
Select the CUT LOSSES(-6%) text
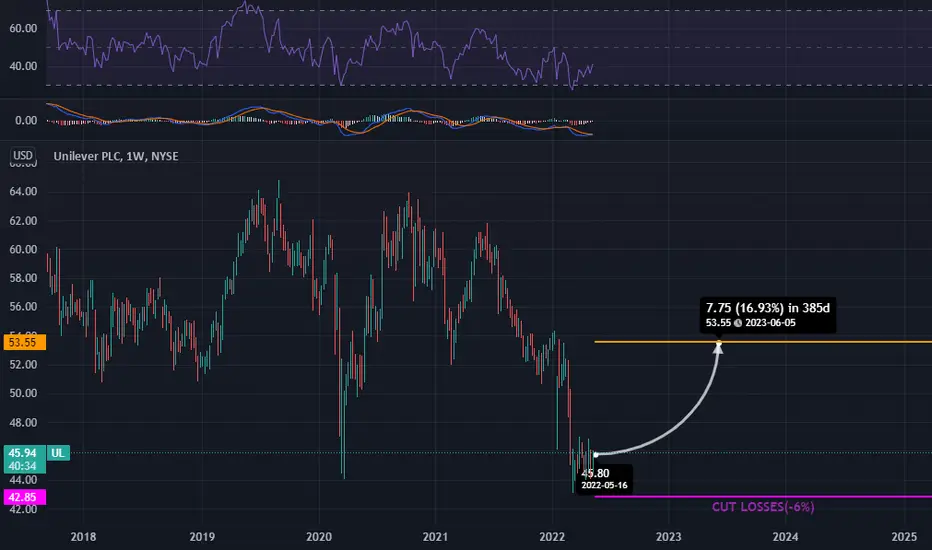pyautogui.click(x=763, y=507)
